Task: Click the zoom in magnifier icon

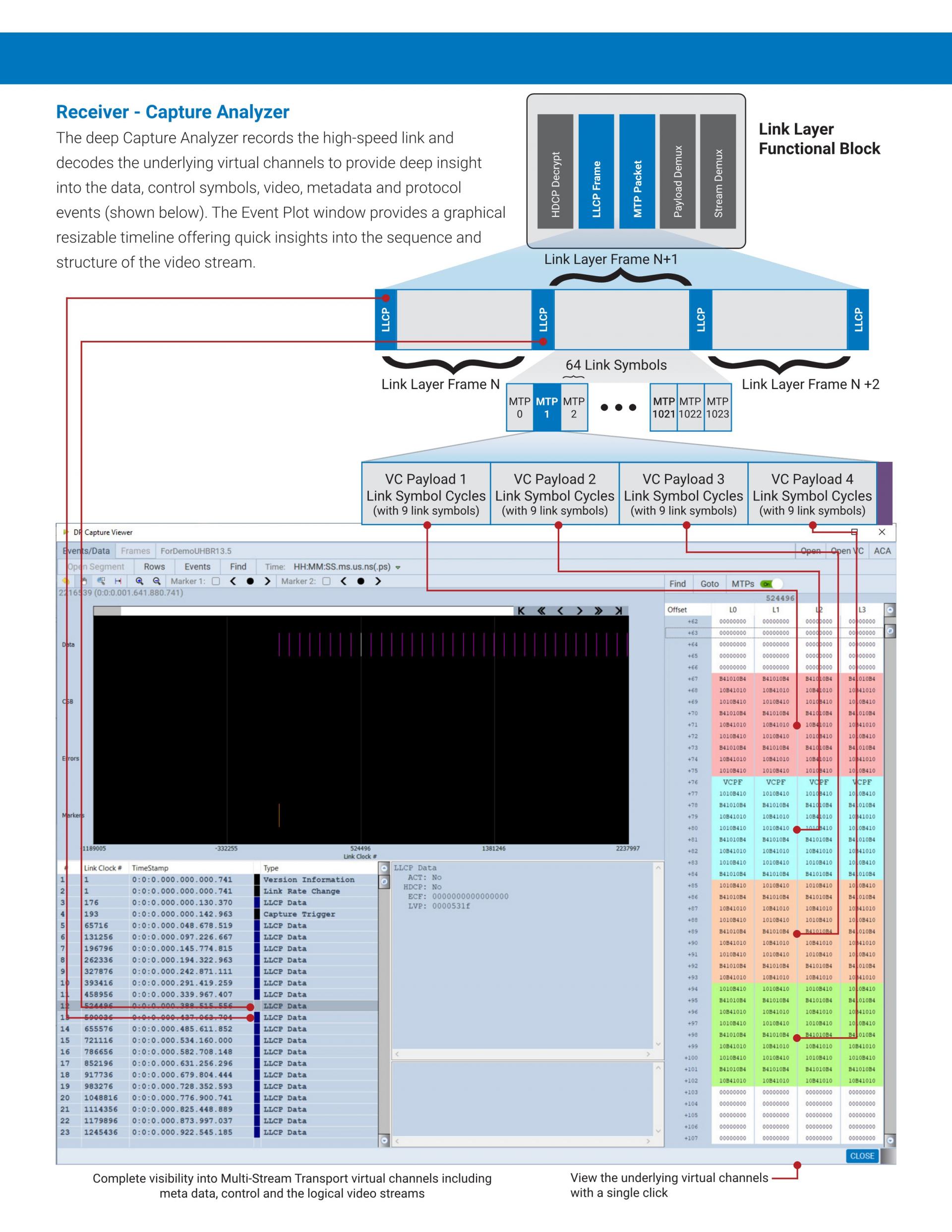Action: pyautogui.click(x=139, y=581)
